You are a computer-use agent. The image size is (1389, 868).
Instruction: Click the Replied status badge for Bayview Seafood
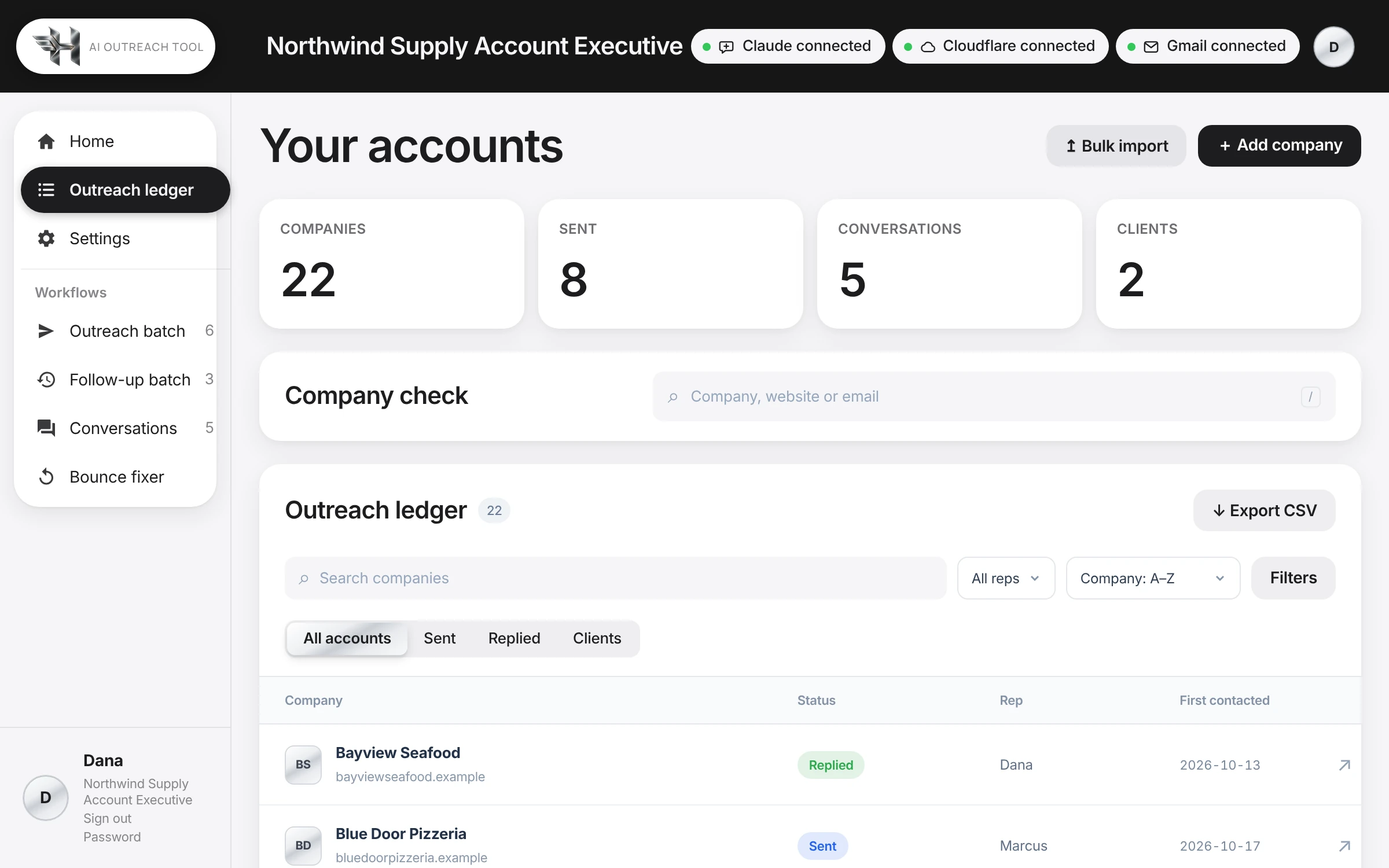(831, 765)
